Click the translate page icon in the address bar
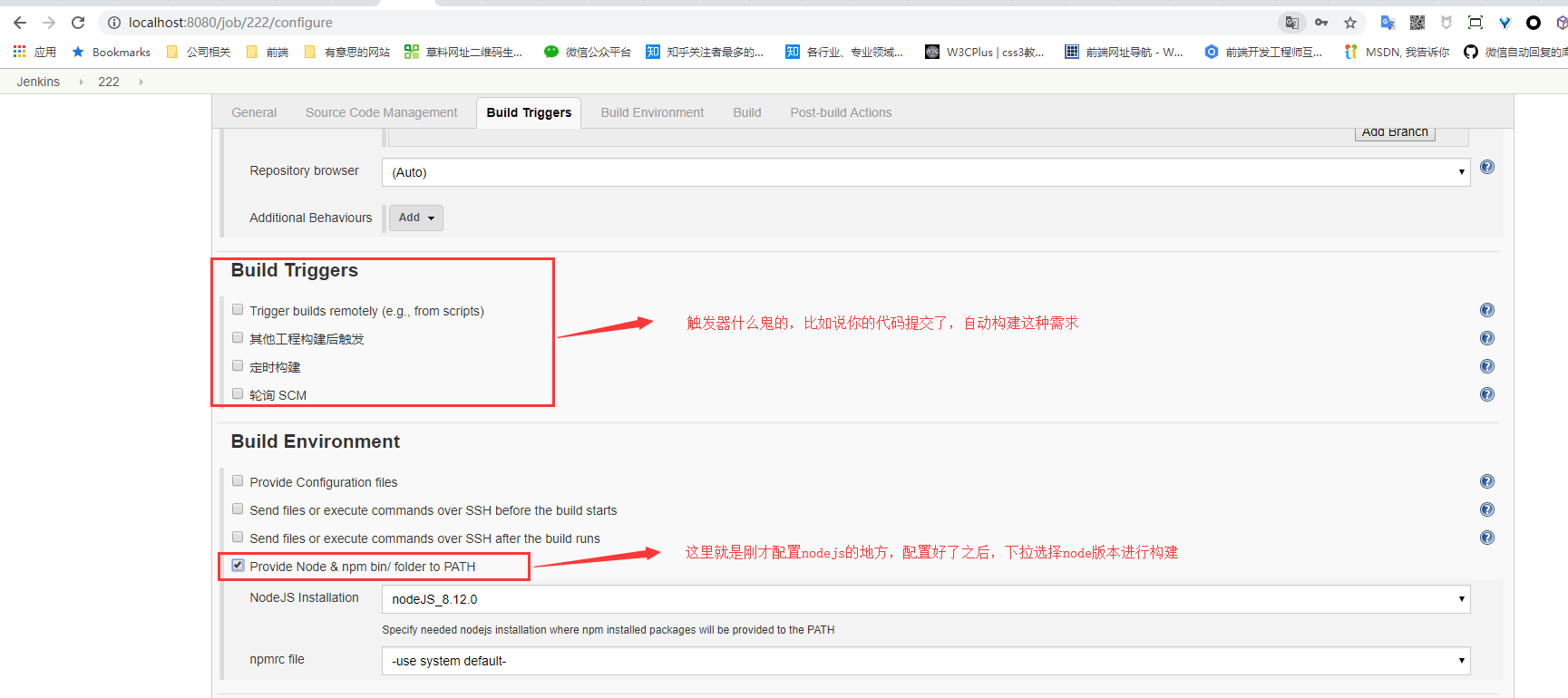This screenshot has height=698, width=1568. 1292,23
